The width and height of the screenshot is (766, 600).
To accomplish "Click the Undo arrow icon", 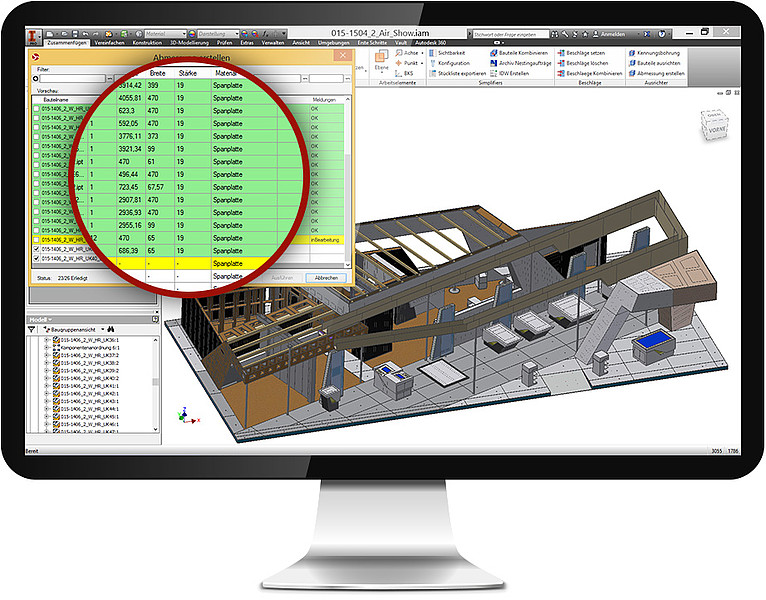I will [x=85, y=34].
